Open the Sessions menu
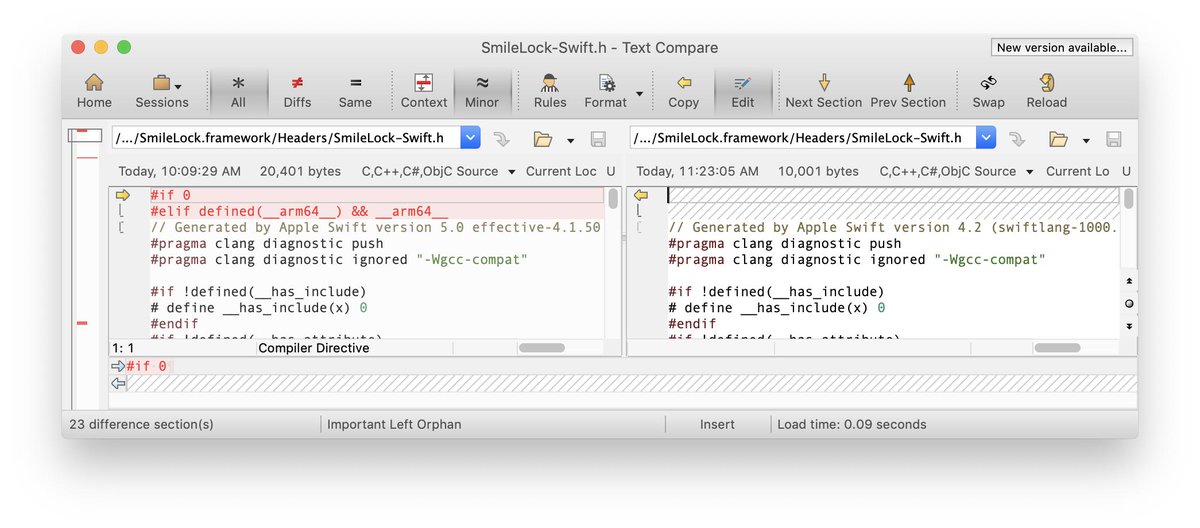The width and height of the screenshot is (1200, 528). pos(161,90)
